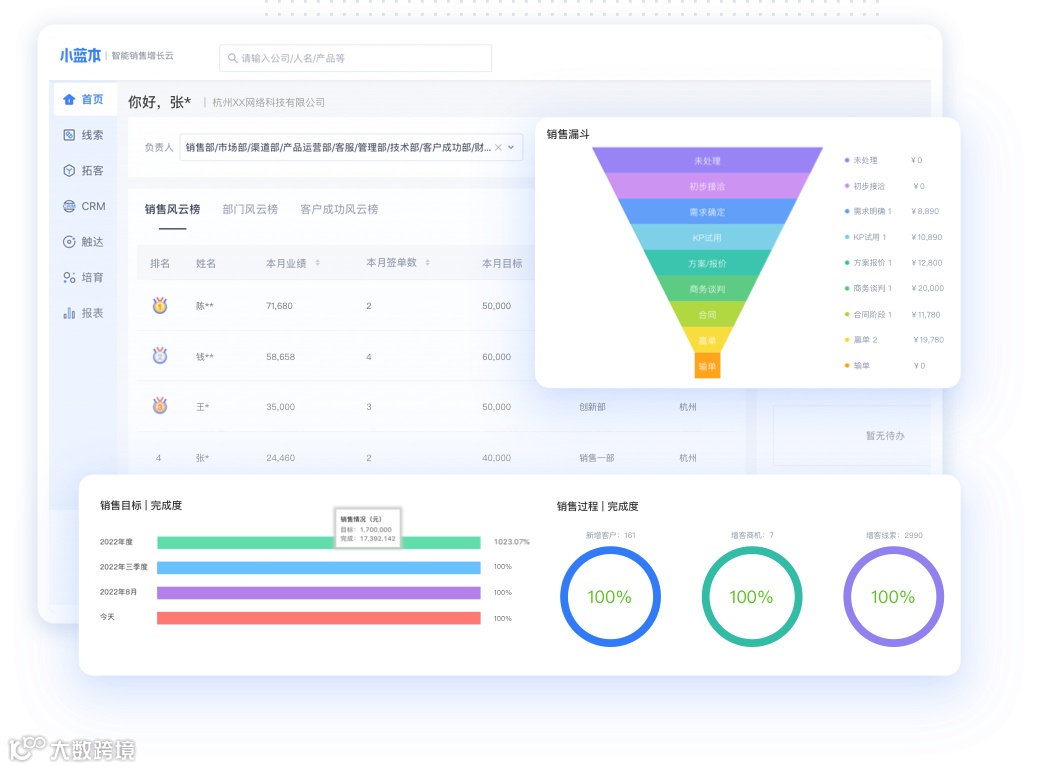The width and height of the screenshot is (1039, 769).
Task: Click the 姓名 column header
Action: pyautogui.click(x=206, y=264)
